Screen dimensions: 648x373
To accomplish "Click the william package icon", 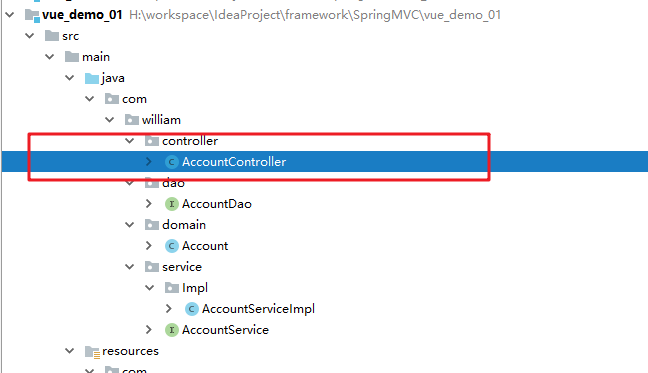I will (131, 120).
